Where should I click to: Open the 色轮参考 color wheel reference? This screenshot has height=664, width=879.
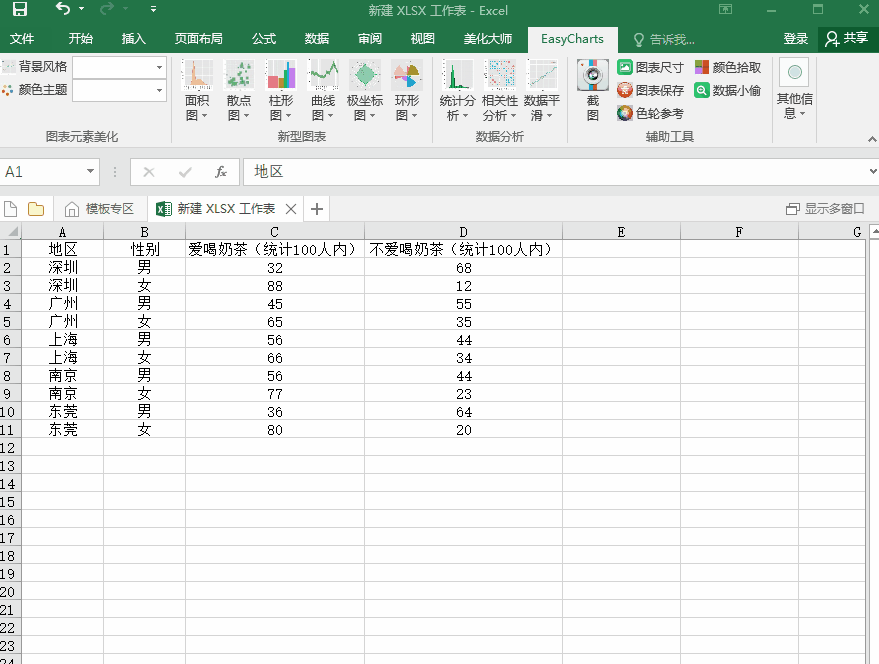point(652,112)
